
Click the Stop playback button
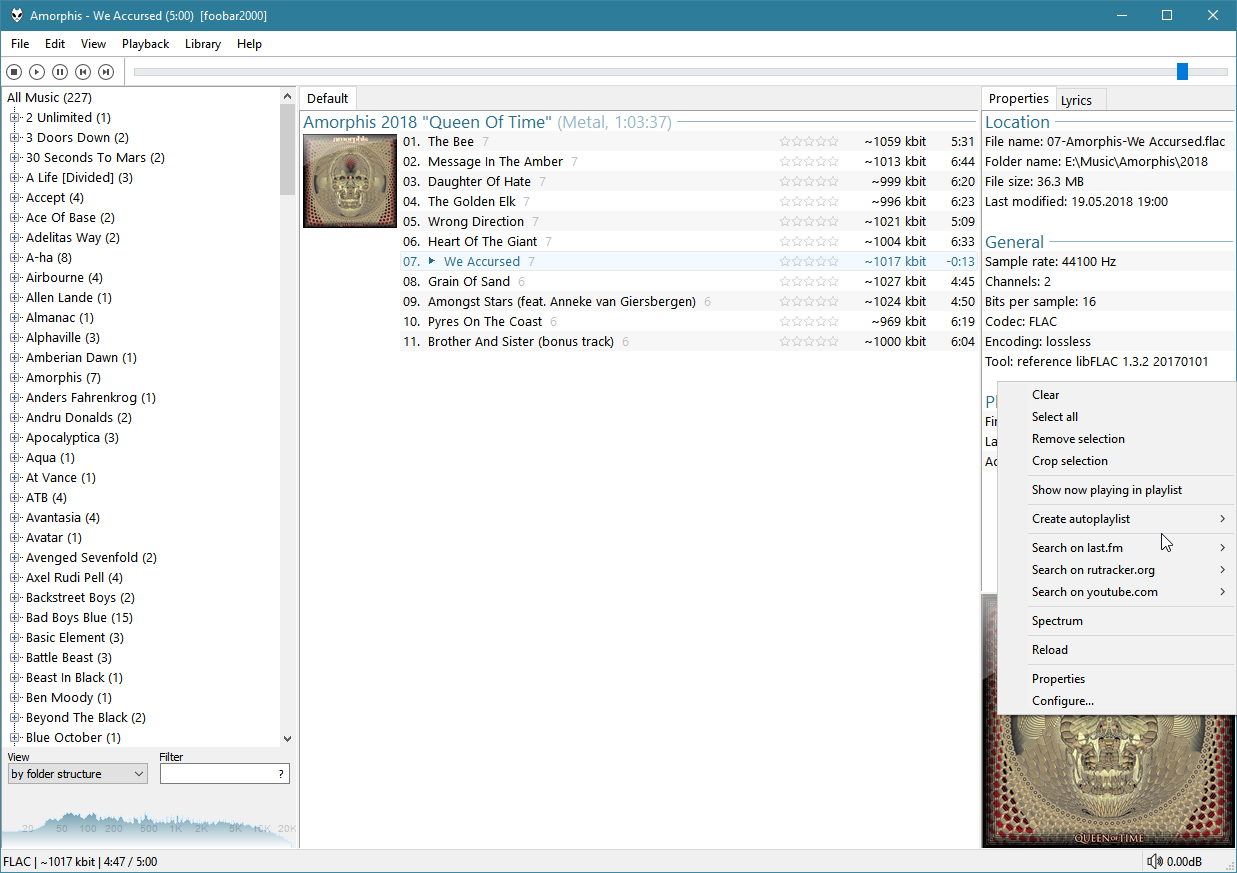(14, 72)
